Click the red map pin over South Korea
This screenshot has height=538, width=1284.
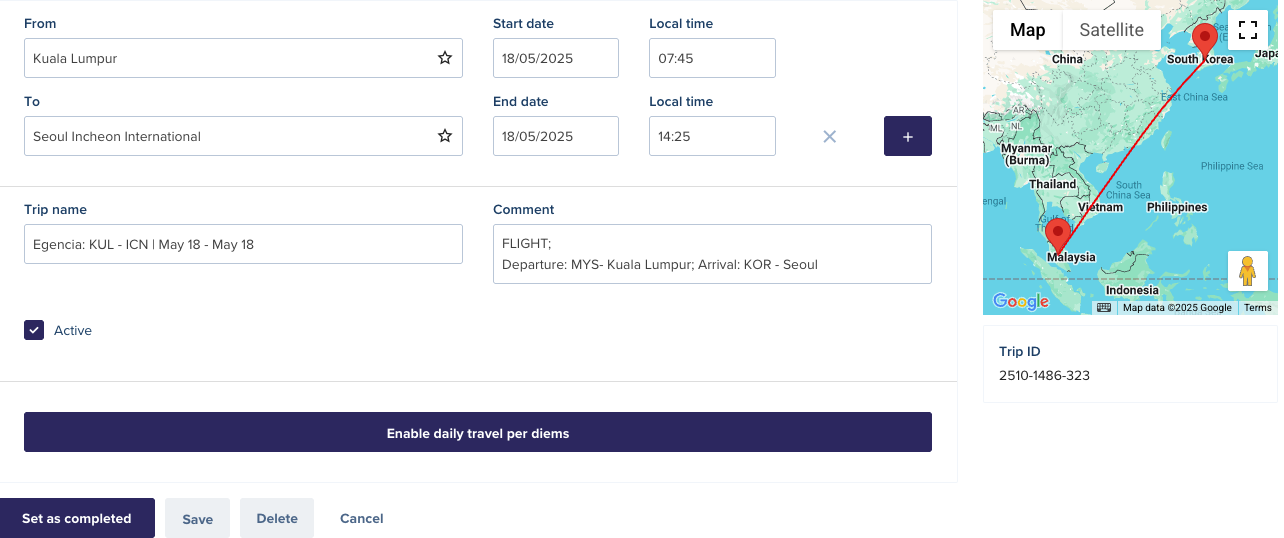[1206, 40]
